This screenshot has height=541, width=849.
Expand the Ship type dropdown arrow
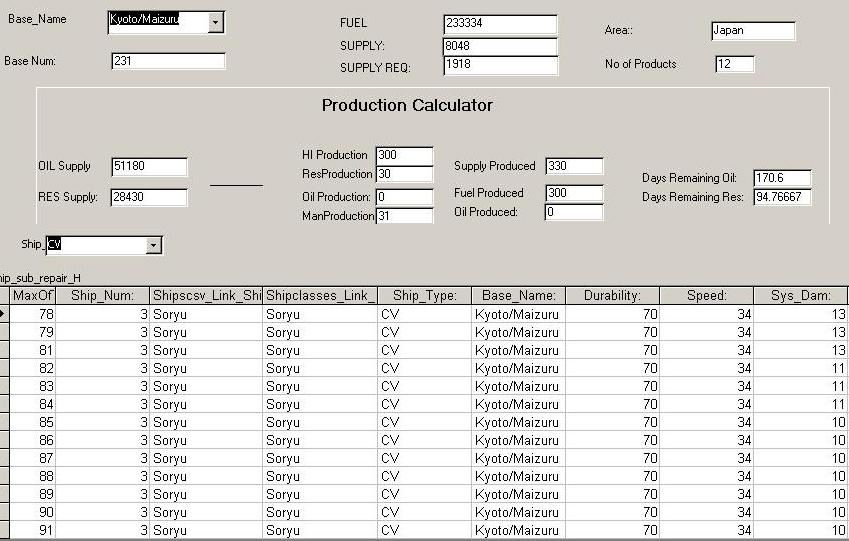(x=153, y=245)
